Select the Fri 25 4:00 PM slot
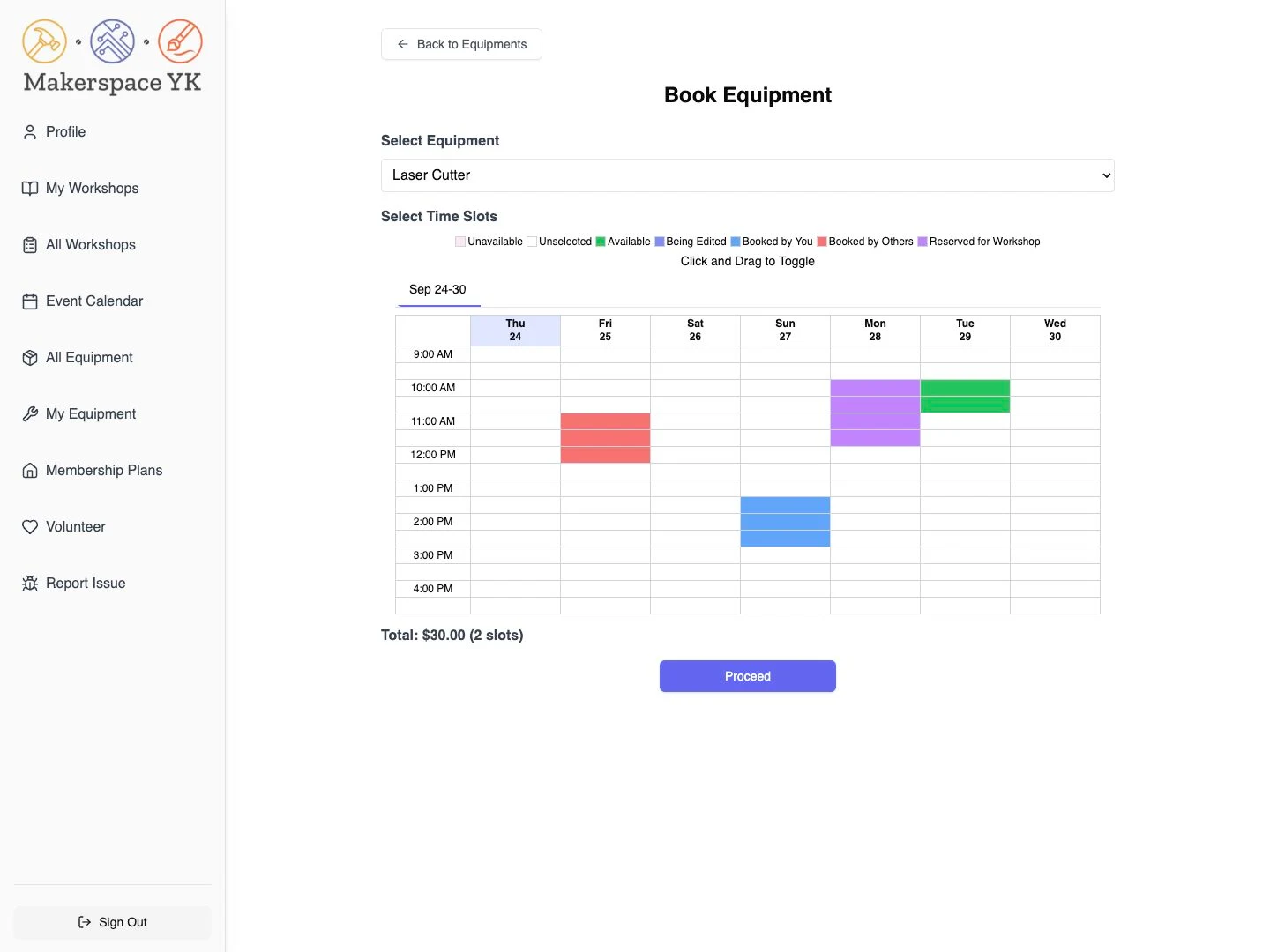Viewport: 1270px width, 952px height. point(605,589)
